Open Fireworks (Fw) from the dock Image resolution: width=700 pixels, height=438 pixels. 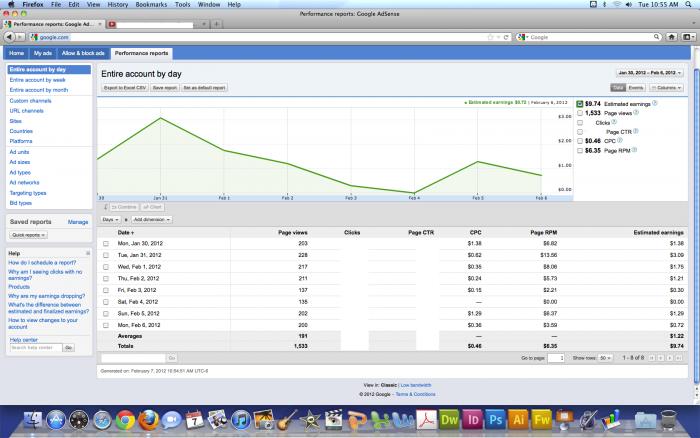click(x=542, y=420)
